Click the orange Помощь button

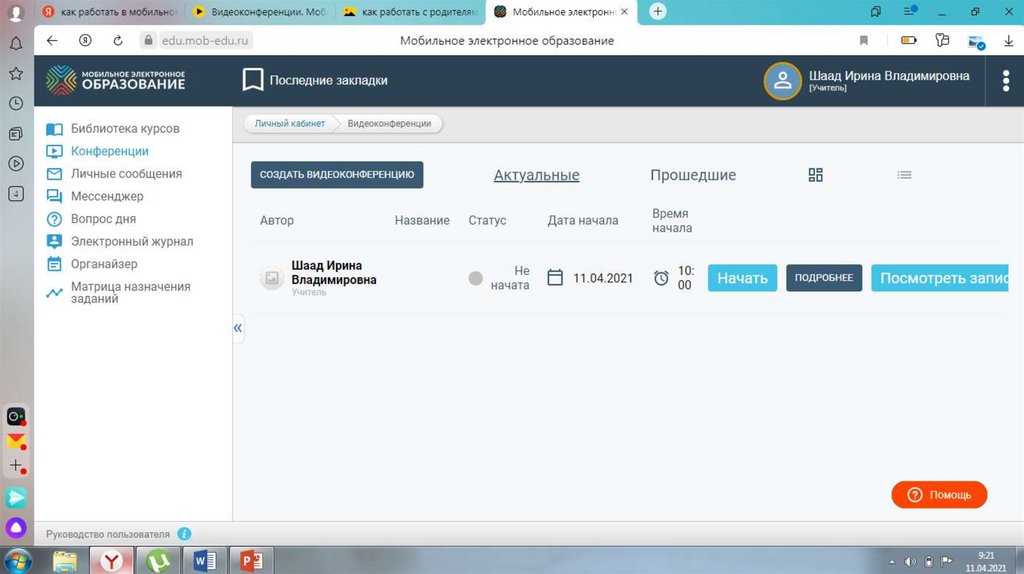(x=939, y=495)
